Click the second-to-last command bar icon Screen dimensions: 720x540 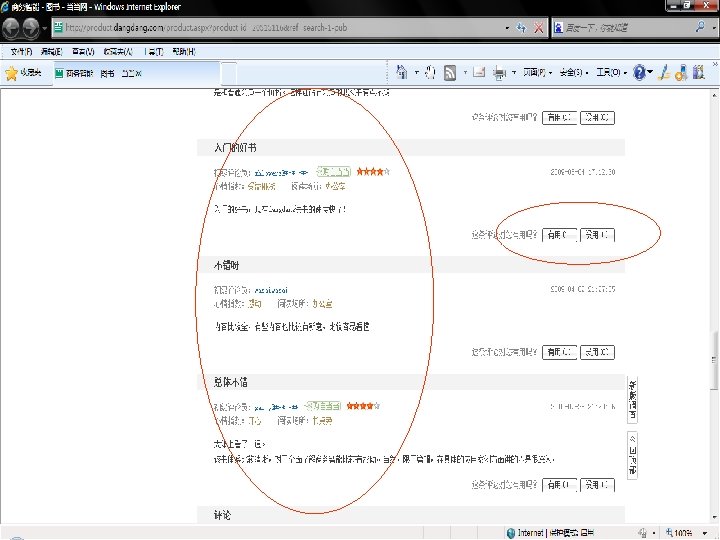click(x=681, y=73)
